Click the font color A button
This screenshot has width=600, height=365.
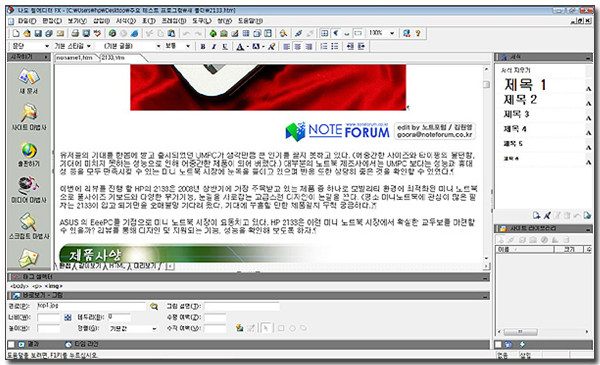[240, 47]
